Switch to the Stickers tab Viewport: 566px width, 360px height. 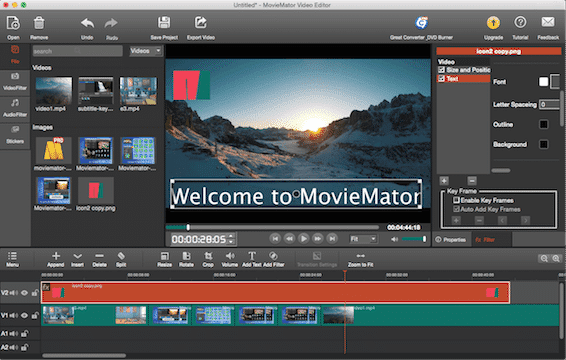[x=15, y=135]
